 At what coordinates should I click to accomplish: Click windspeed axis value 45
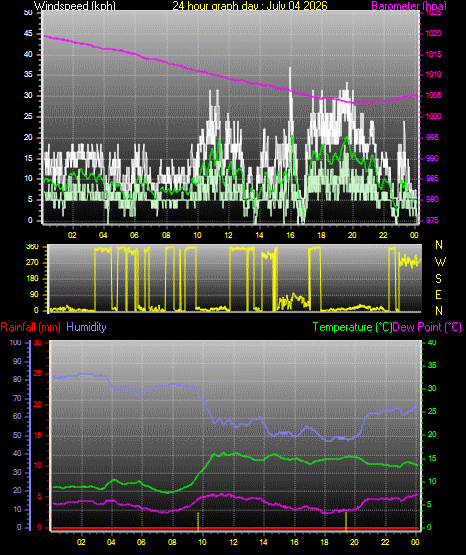pyautogui.click(x=28, y=34)
